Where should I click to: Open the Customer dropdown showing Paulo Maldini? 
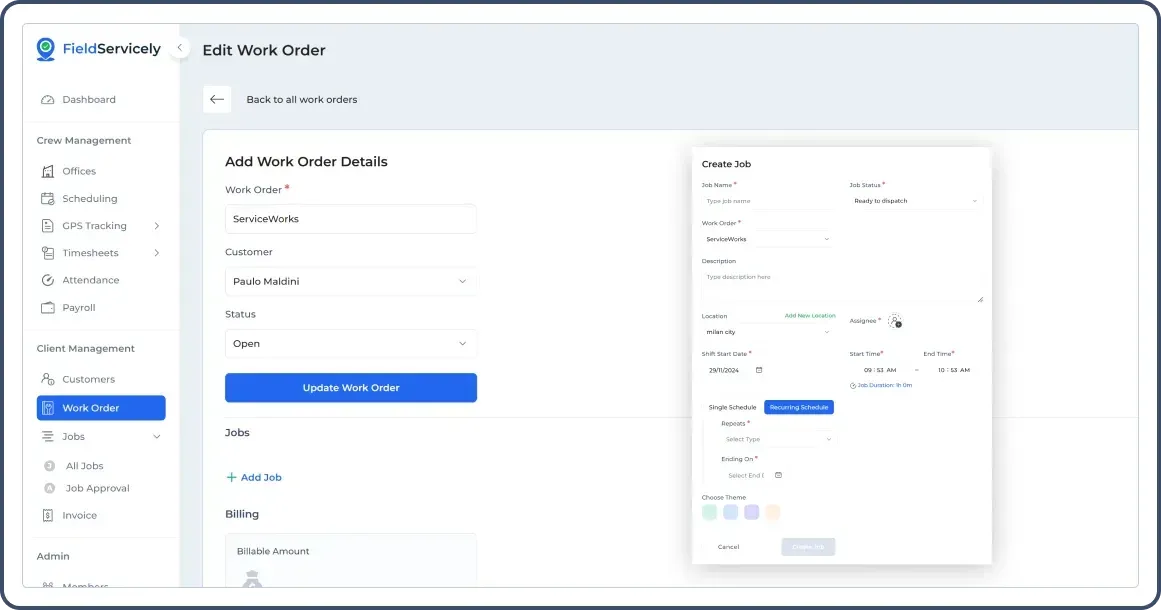tap(351, 280)
